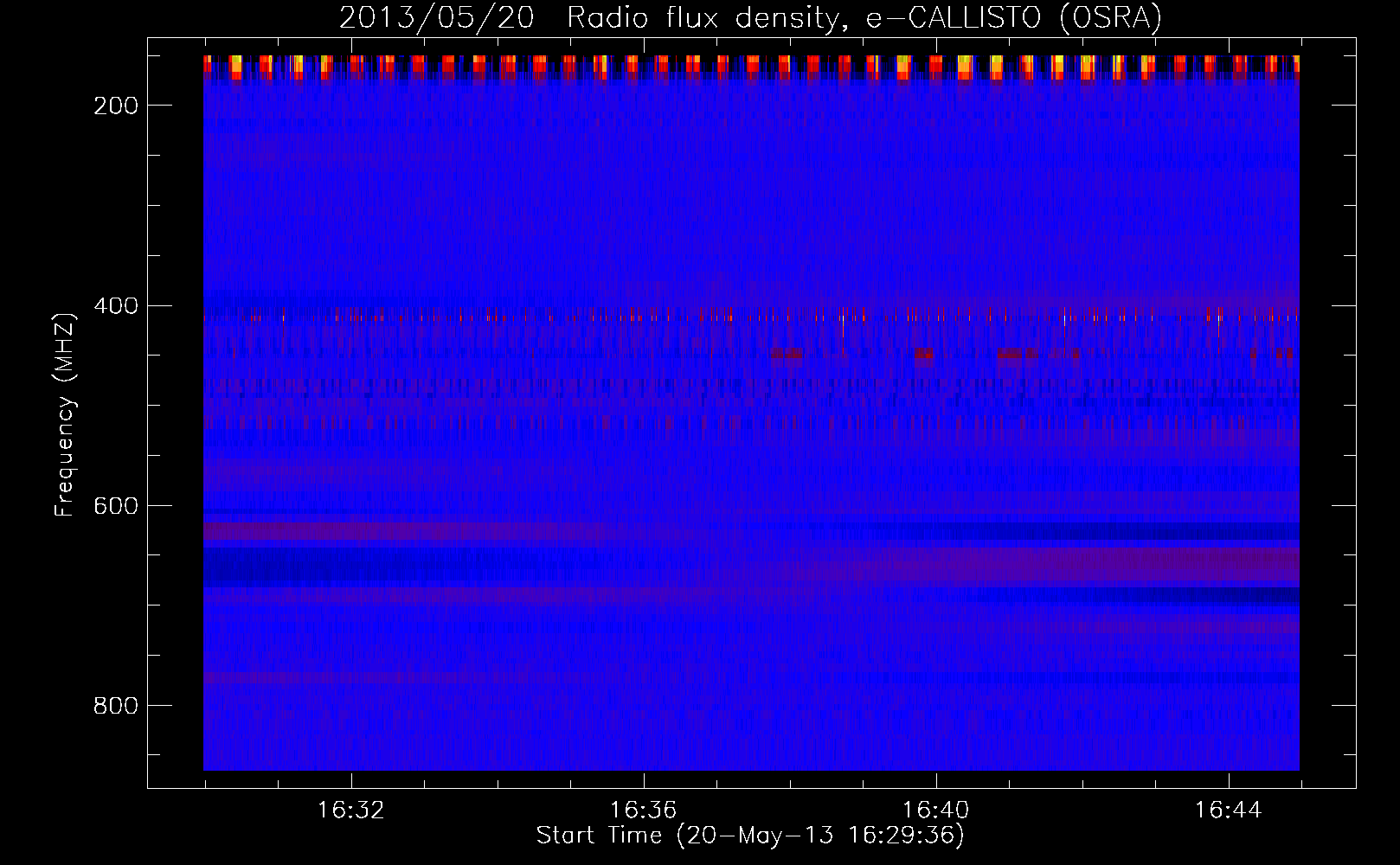The width and height of the screenshot is (1400, 865).
Task: Click the 400 frequency tick label
Action: click(116, 306)
